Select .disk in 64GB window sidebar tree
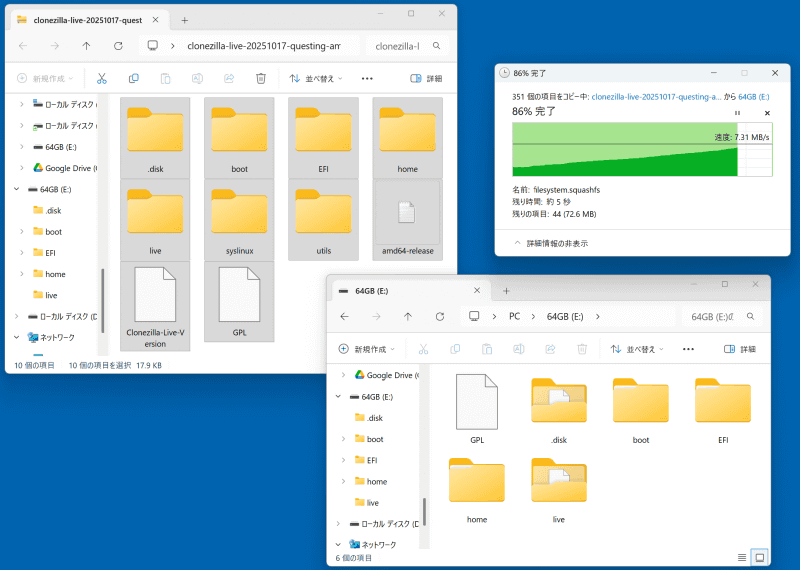The height and width of the screenshot is (570, 800). point(375,418)
